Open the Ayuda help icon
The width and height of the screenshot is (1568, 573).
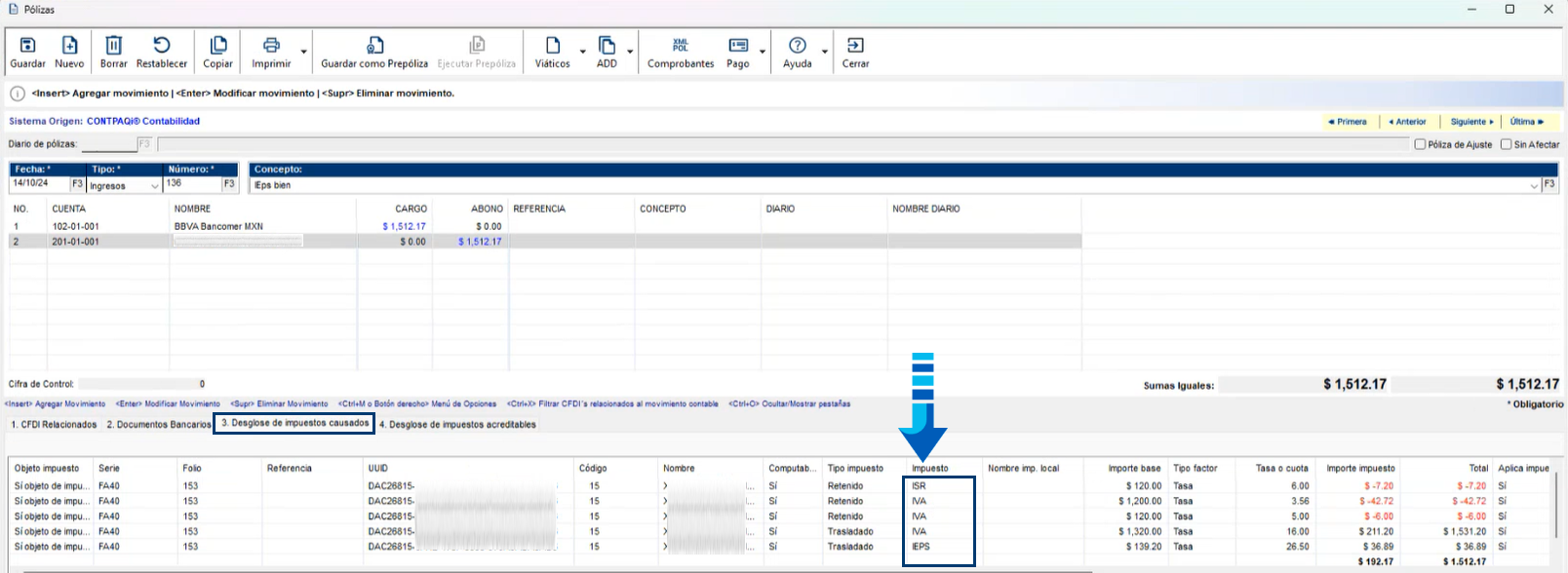(797, 46)
